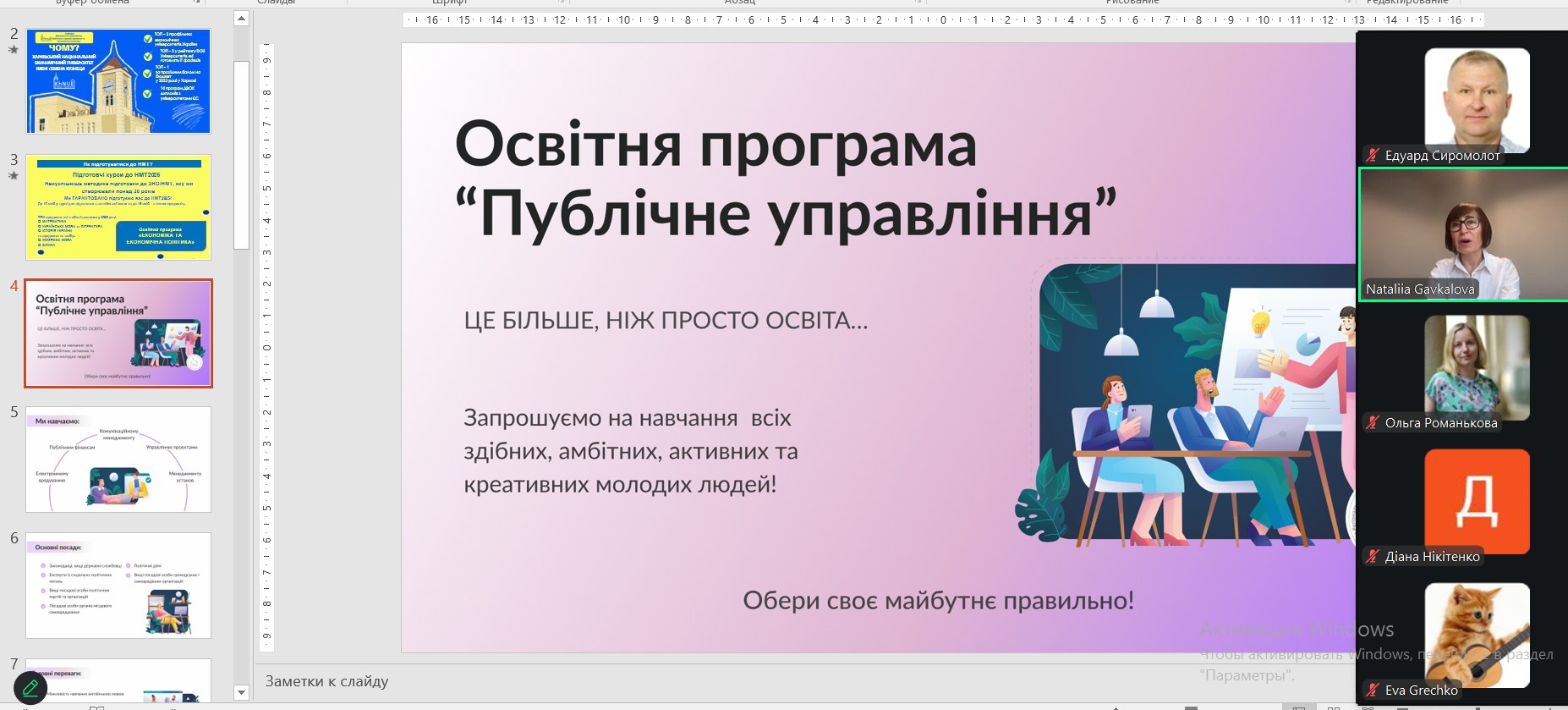Click Eva Grechko's kitten avatar tile
This screenshot has width=1568, height=710.
click(x=1477, y=635)
